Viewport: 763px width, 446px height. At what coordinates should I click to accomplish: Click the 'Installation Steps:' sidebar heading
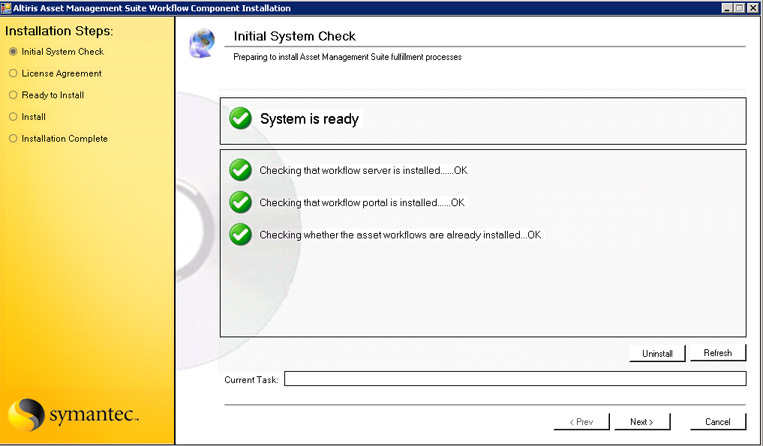(x=59, y=31)
